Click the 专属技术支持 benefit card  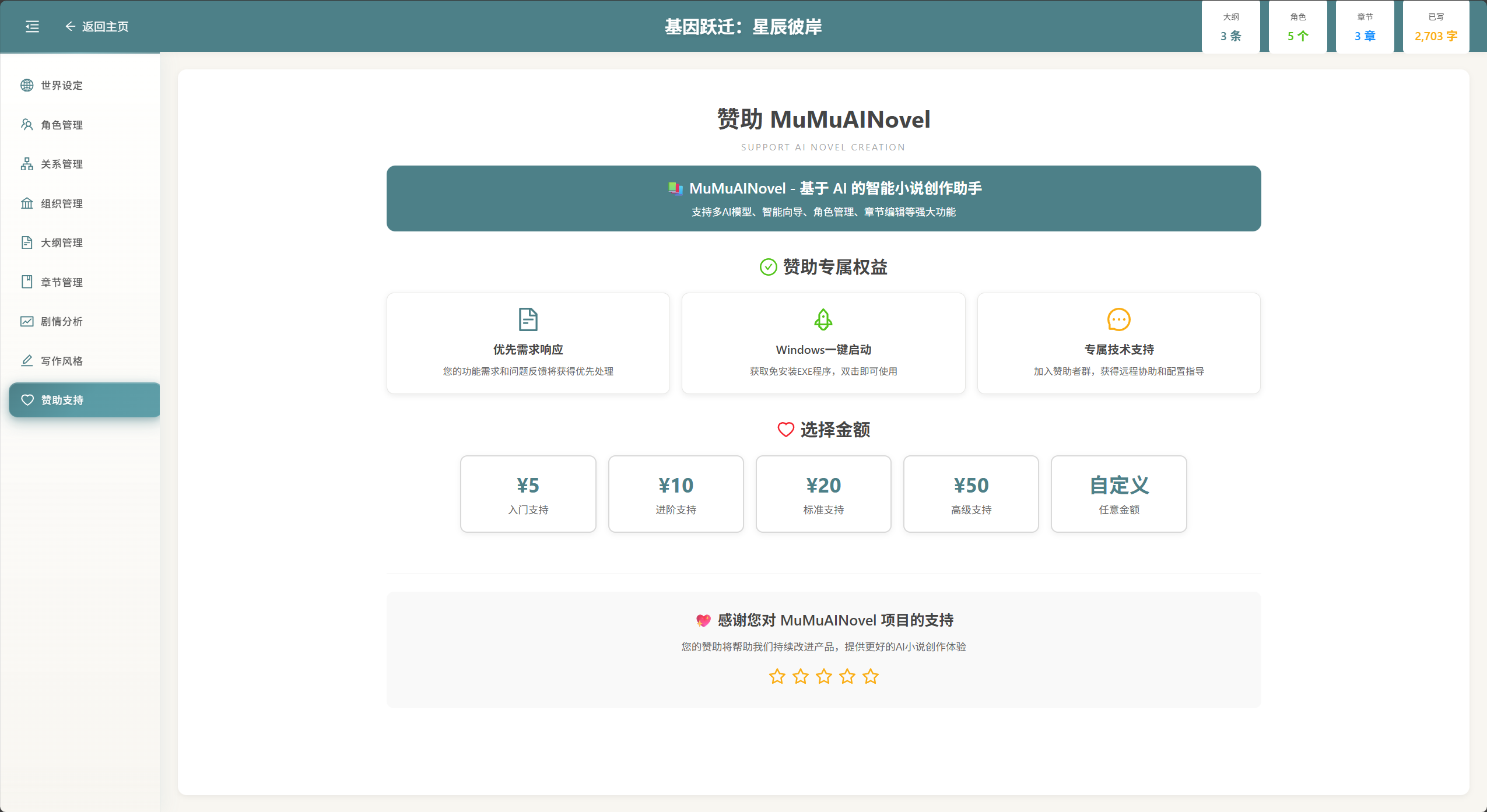(x=1119, y=343)
